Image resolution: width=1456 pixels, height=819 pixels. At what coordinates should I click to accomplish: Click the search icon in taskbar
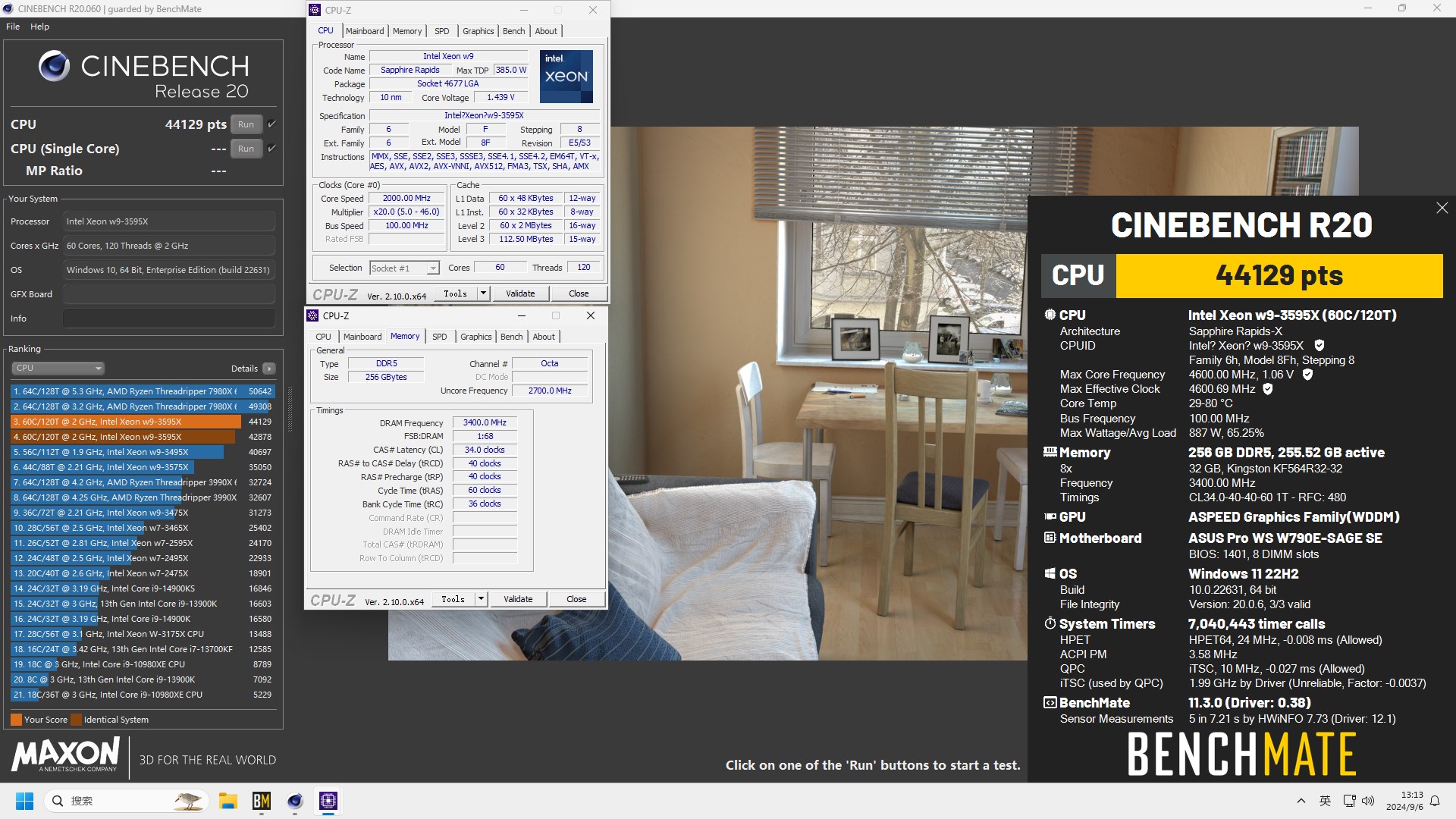[x=58, y=801]
